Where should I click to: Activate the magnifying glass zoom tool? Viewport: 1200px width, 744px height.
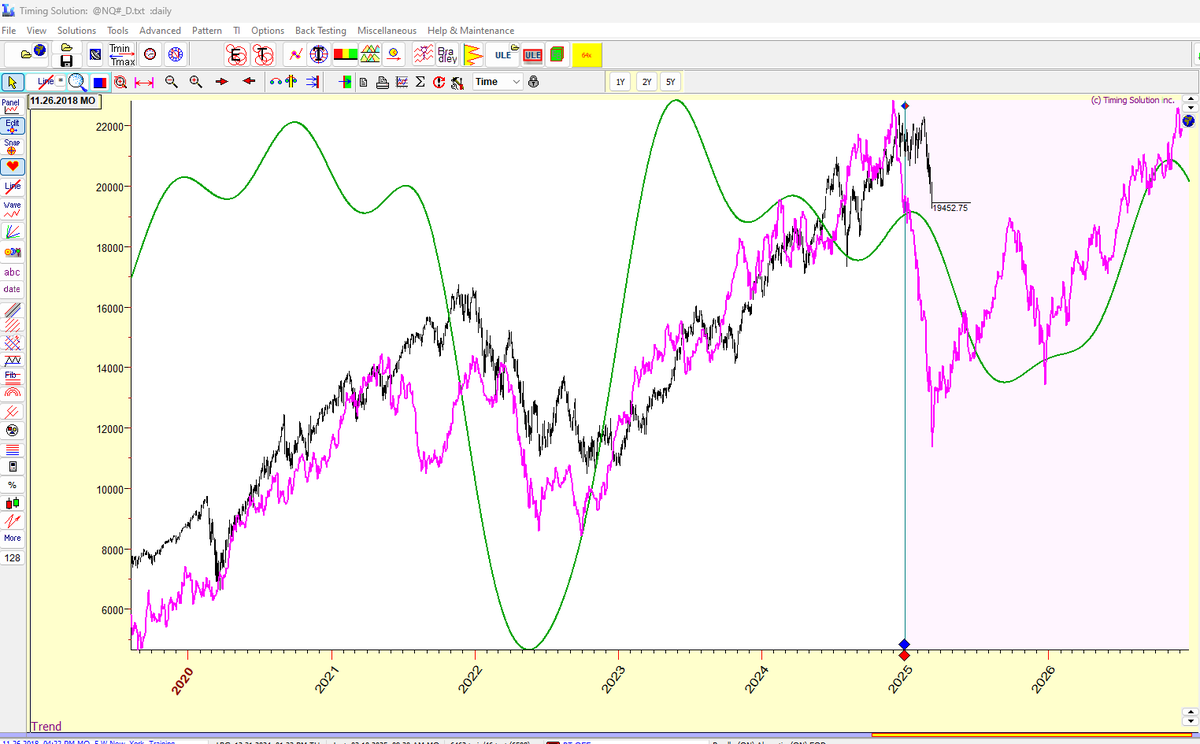77,82
